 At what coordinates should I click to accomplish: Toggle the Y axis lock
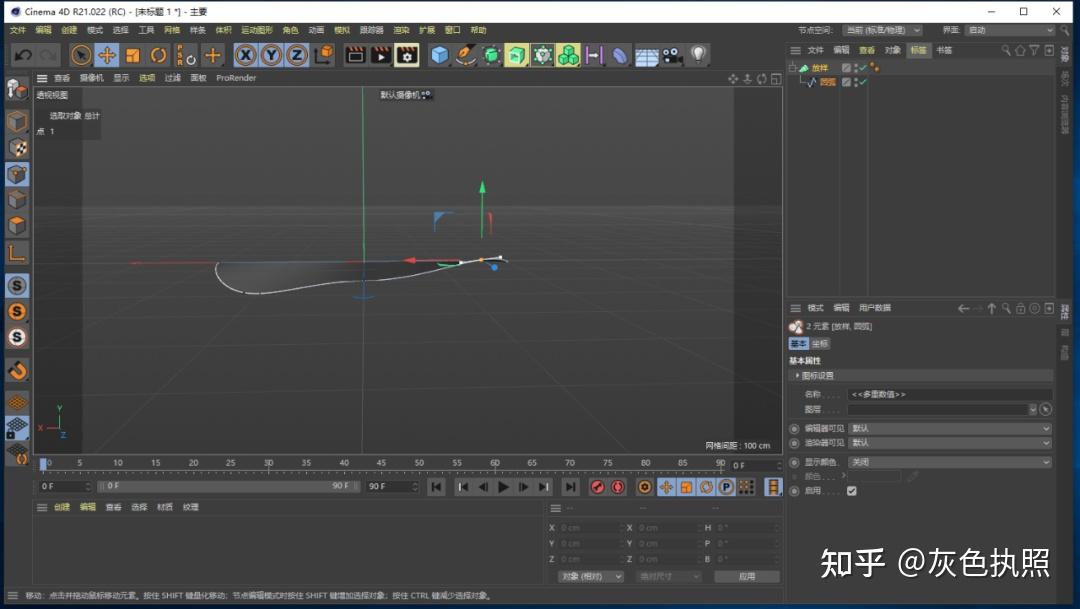click(271, 55)
